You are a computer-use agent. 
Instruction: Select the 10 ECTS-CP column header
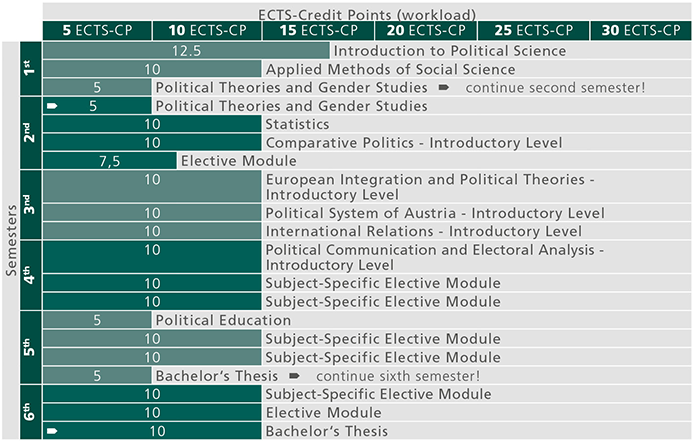tap(207, 30)
